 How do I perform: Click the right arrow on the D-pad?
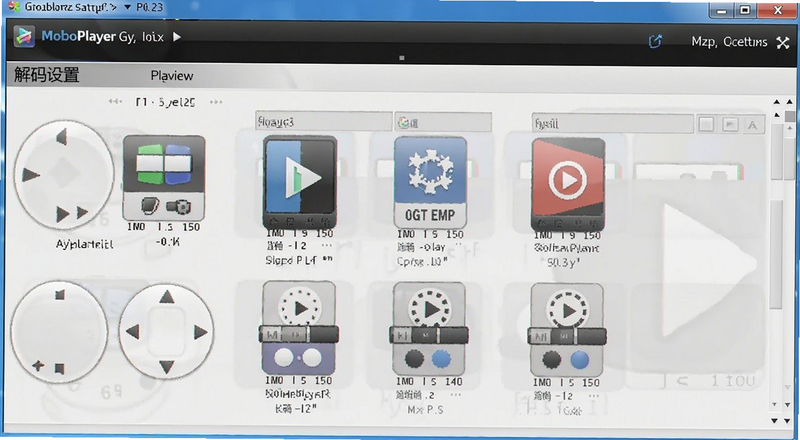click(x=201, y=332)
